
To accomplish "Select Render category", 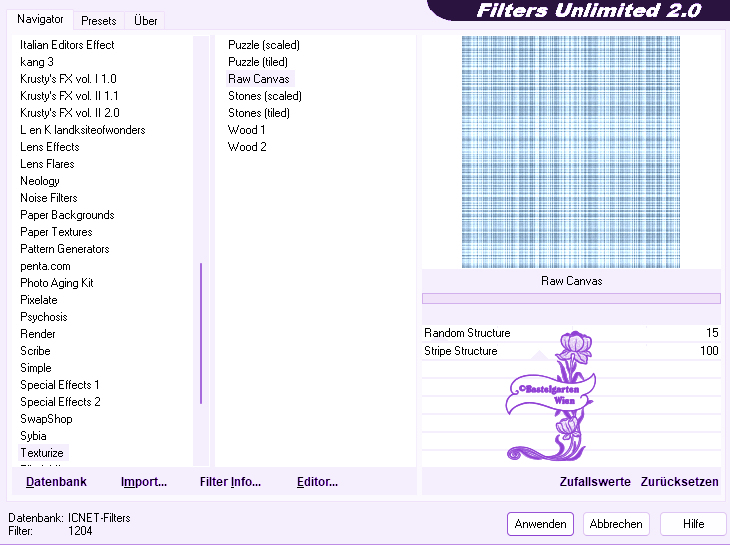I will pyautogui.click(x=38, y=334).
